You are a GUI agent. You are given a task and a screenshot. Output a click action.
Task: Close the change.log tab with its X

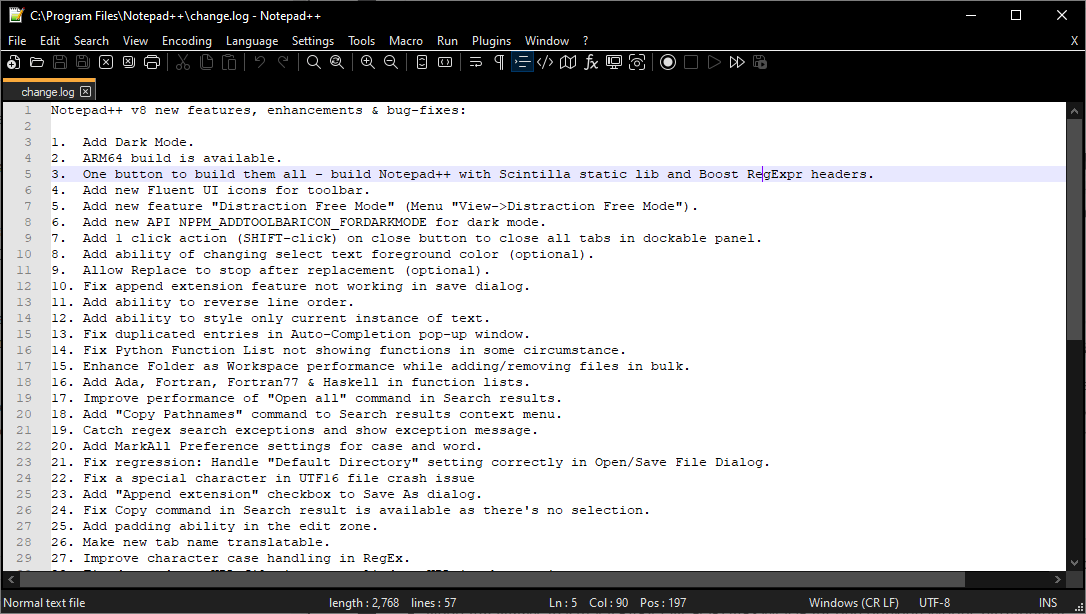coord(85,91)
